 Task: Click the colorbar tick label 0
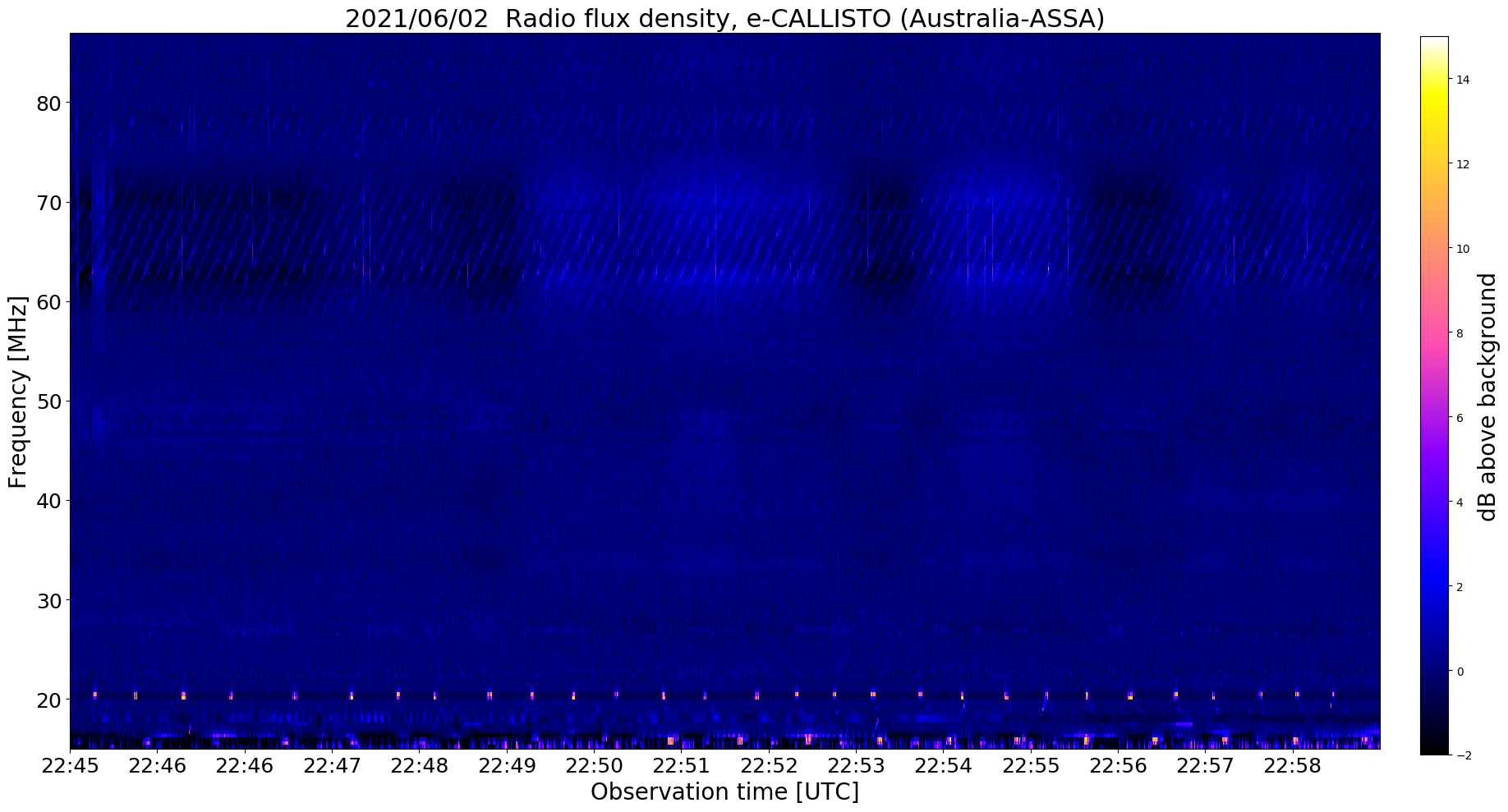pyautogui.click(x=1460, y=672)
